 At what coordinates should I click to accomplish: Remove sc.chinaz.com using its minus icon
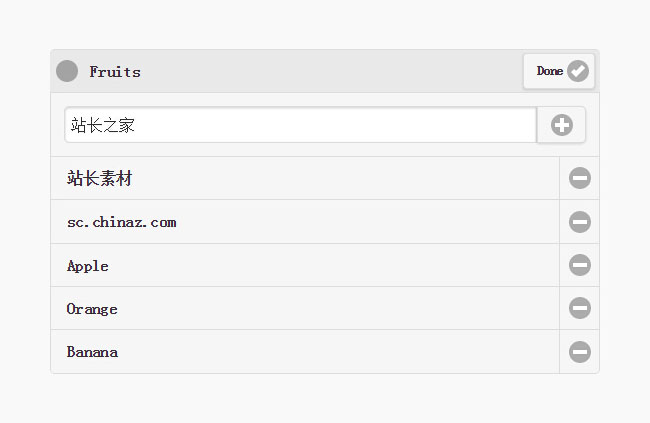pyautogui.click(x=580, y=222)
